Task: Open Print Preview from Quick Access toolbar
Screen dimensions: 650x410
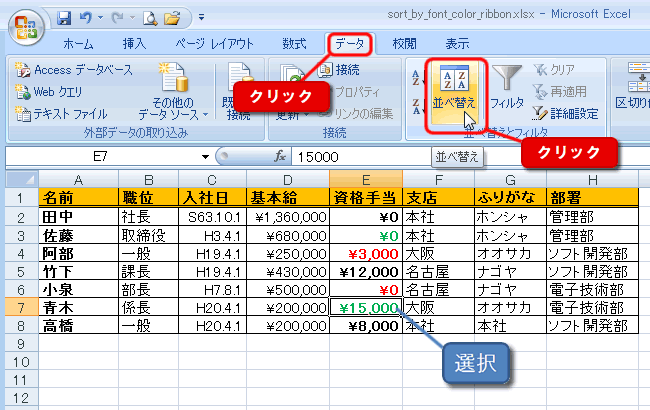Action: [x=150, y=18]
